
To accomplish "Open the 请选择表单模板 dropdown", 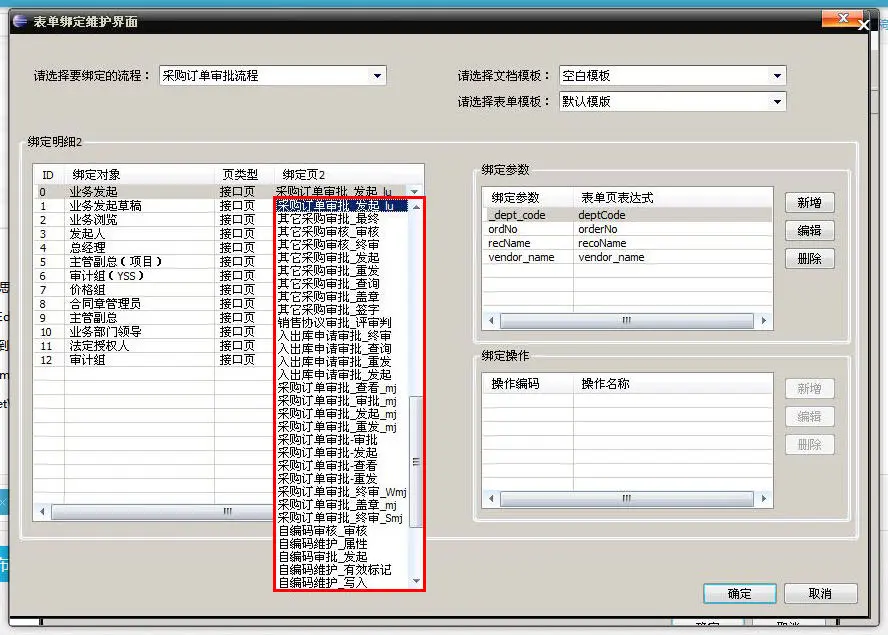I will [777, 102].
